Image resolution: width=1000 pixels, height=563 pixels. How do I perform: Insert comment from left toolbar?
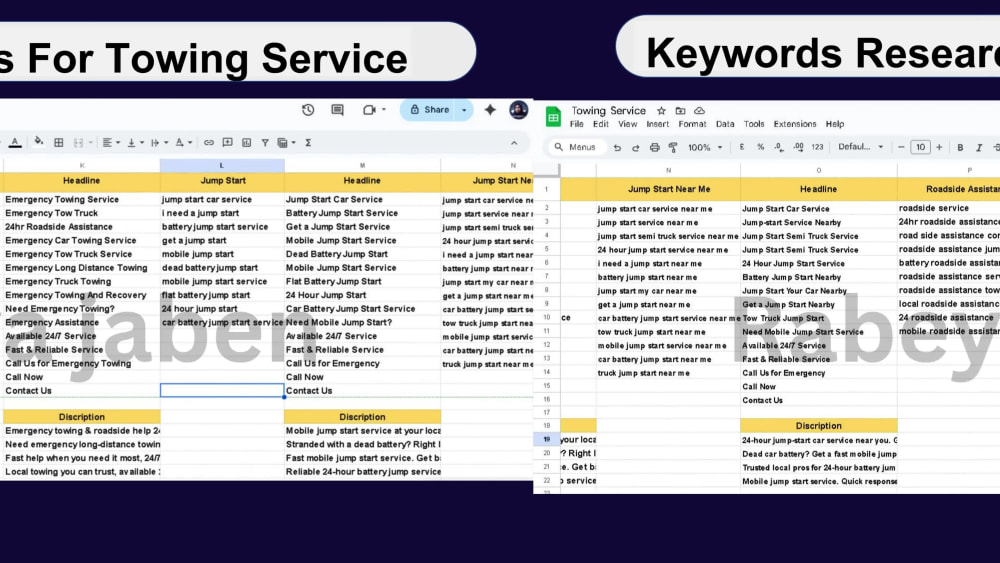(x=227, y=143)
